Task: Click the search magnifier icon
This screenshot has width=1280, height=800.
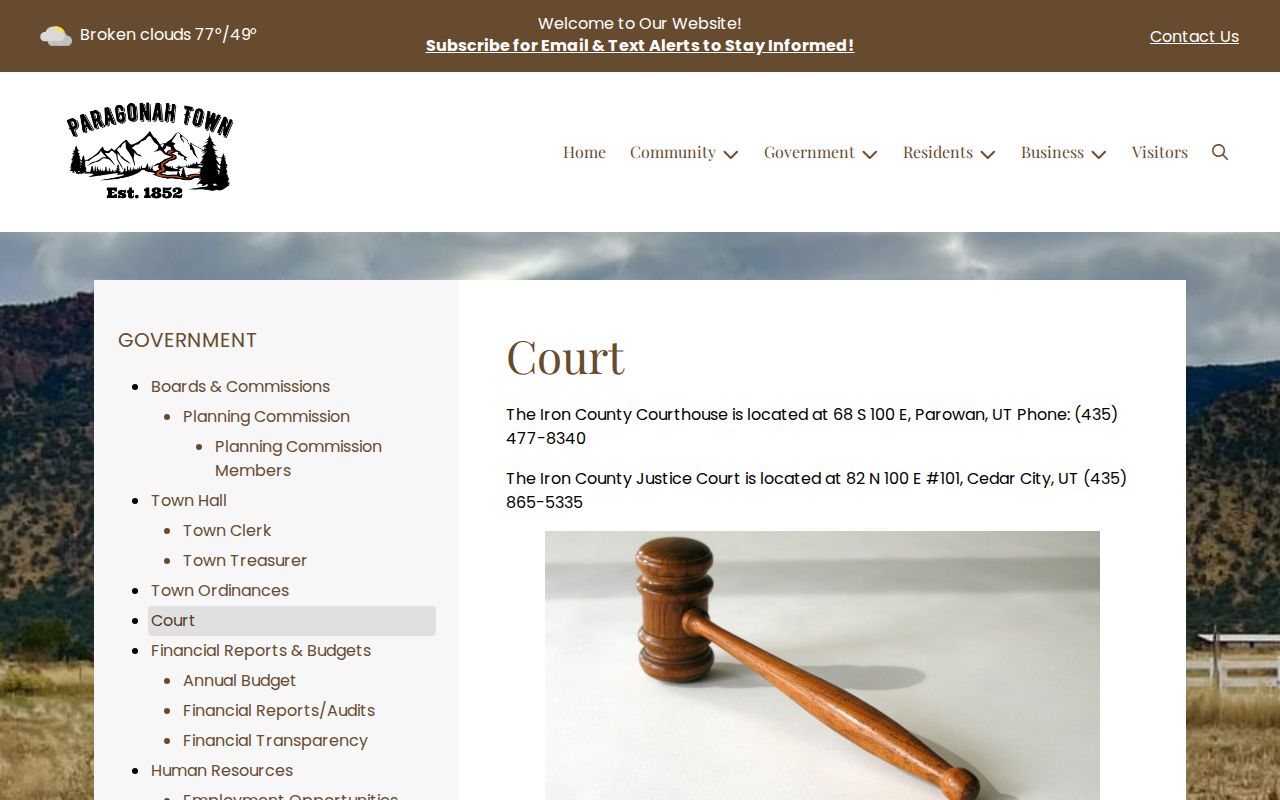Action: [x=1220, y=152]
